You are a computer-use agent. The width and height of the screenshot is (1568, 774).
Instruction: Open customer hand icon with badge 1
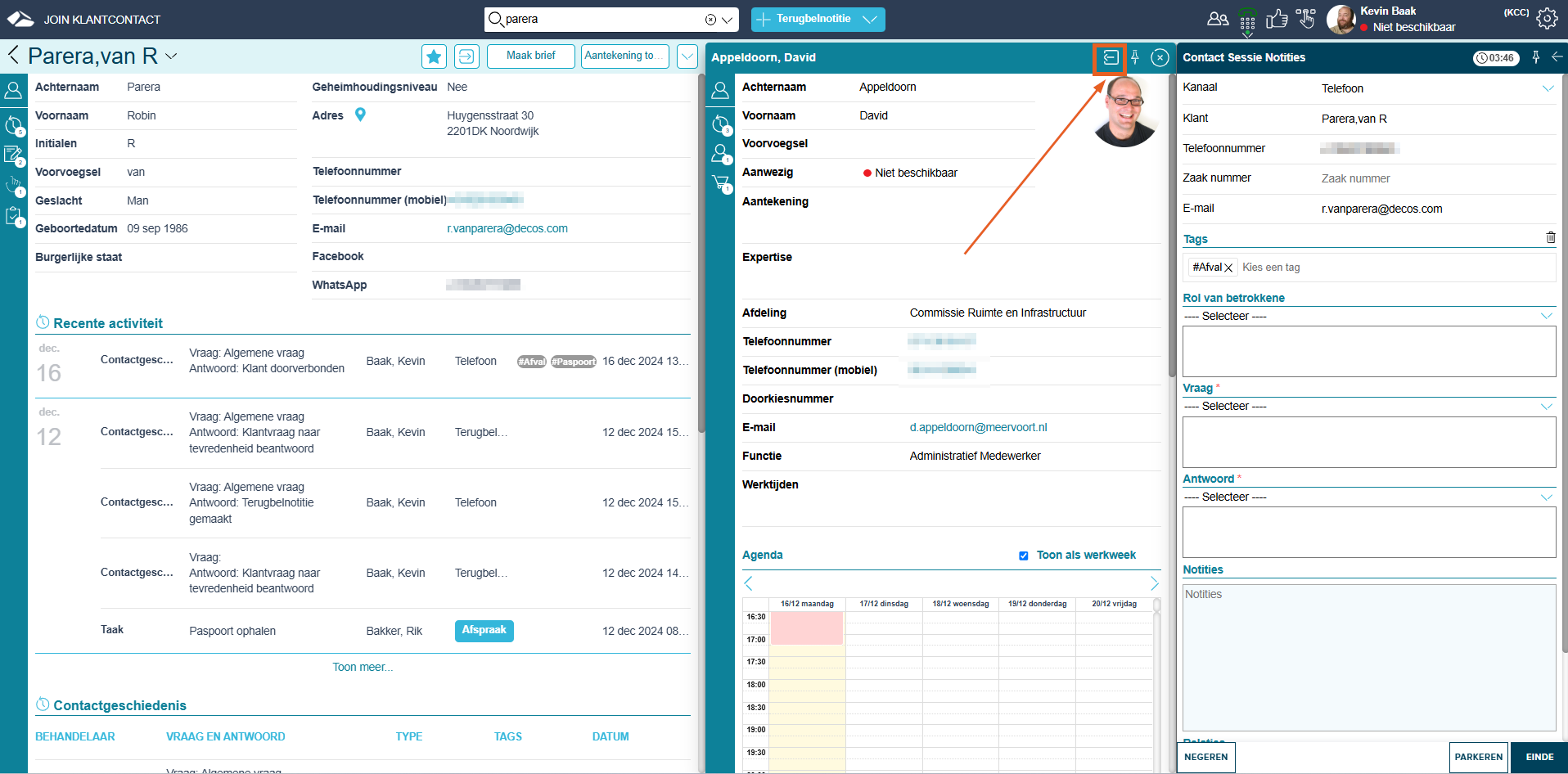pyautogui.click(x=14, y=186)
